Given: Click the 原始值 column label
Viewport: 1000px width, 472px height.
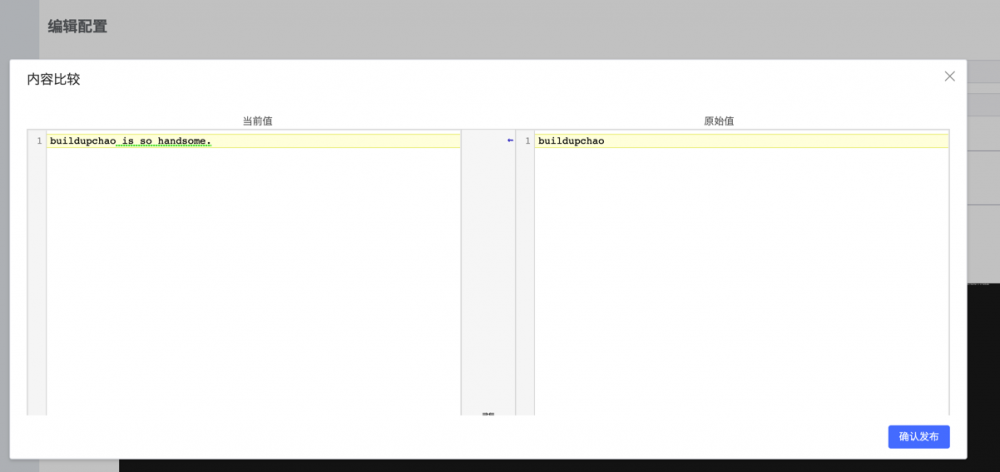Looking at the screenshot, I should 719,121.
